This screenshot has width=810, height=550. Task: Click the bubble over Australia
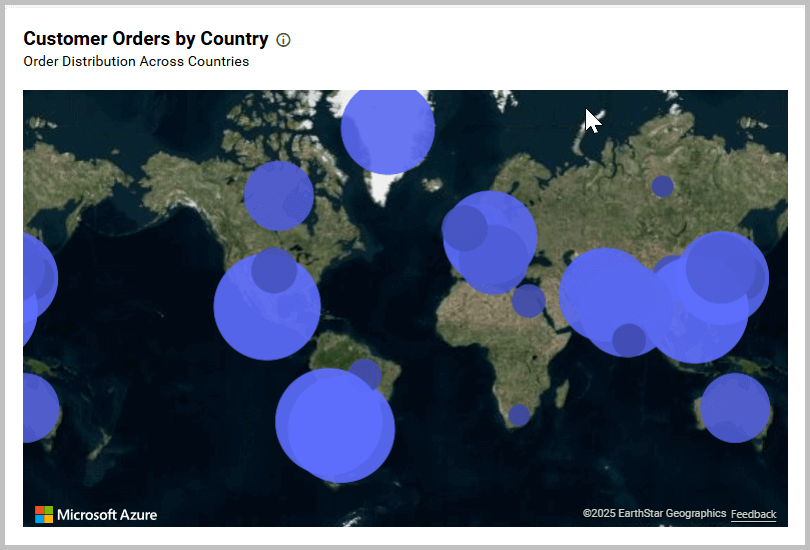735,408
